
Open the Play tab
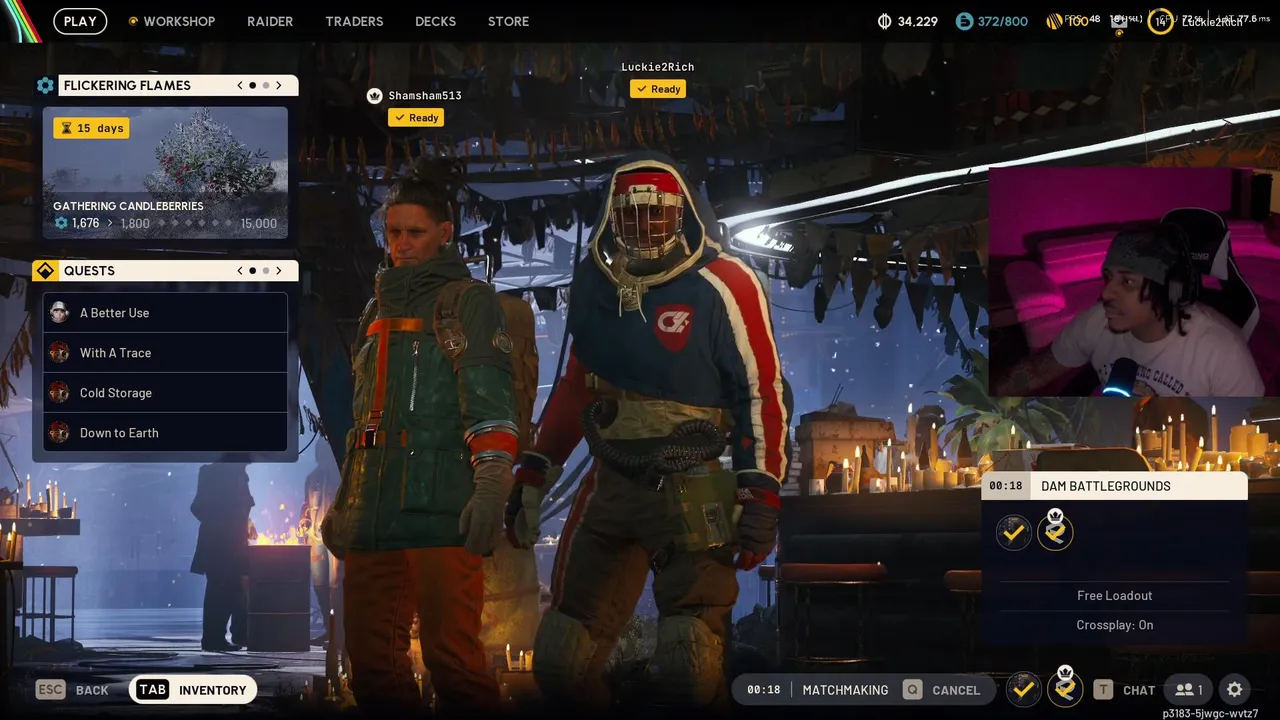point(80,21)
